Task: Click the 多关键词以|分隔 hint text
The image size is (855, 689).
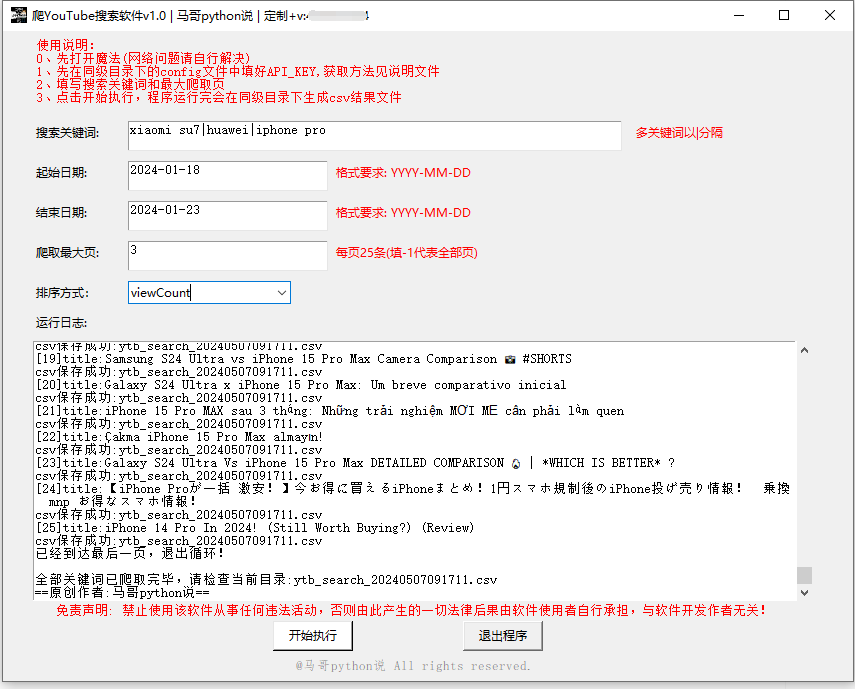Action: coord(679,133)
